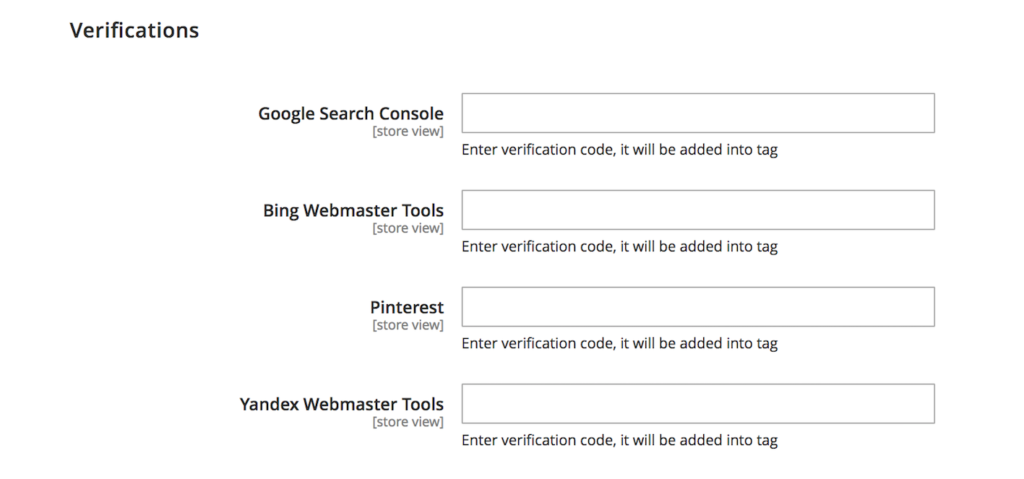
Task: Click the Google Search Console verification input
Action: [698, 113]
